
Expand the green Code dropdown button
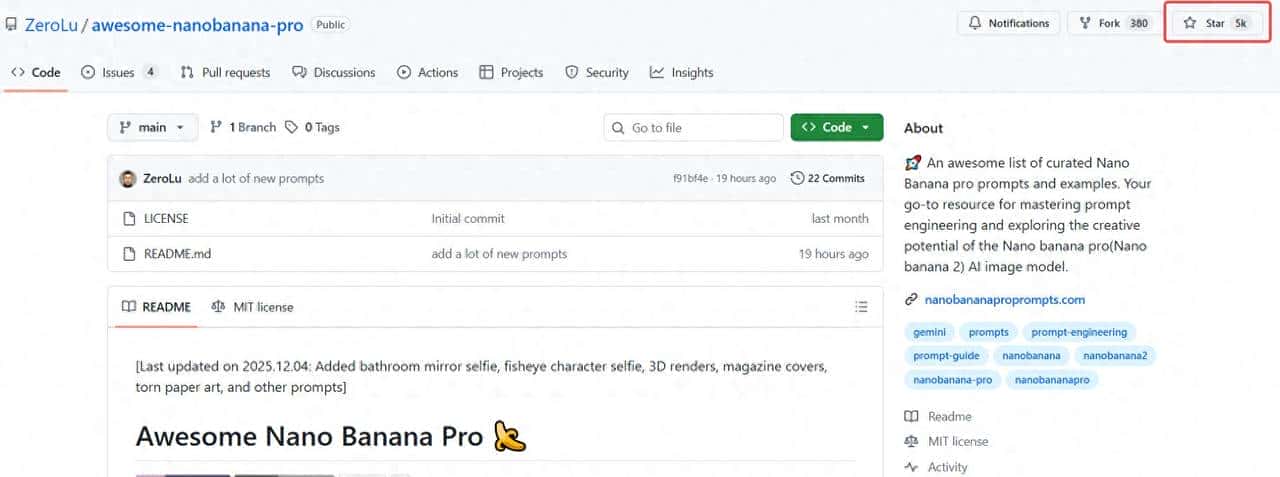tap(837, 127)
